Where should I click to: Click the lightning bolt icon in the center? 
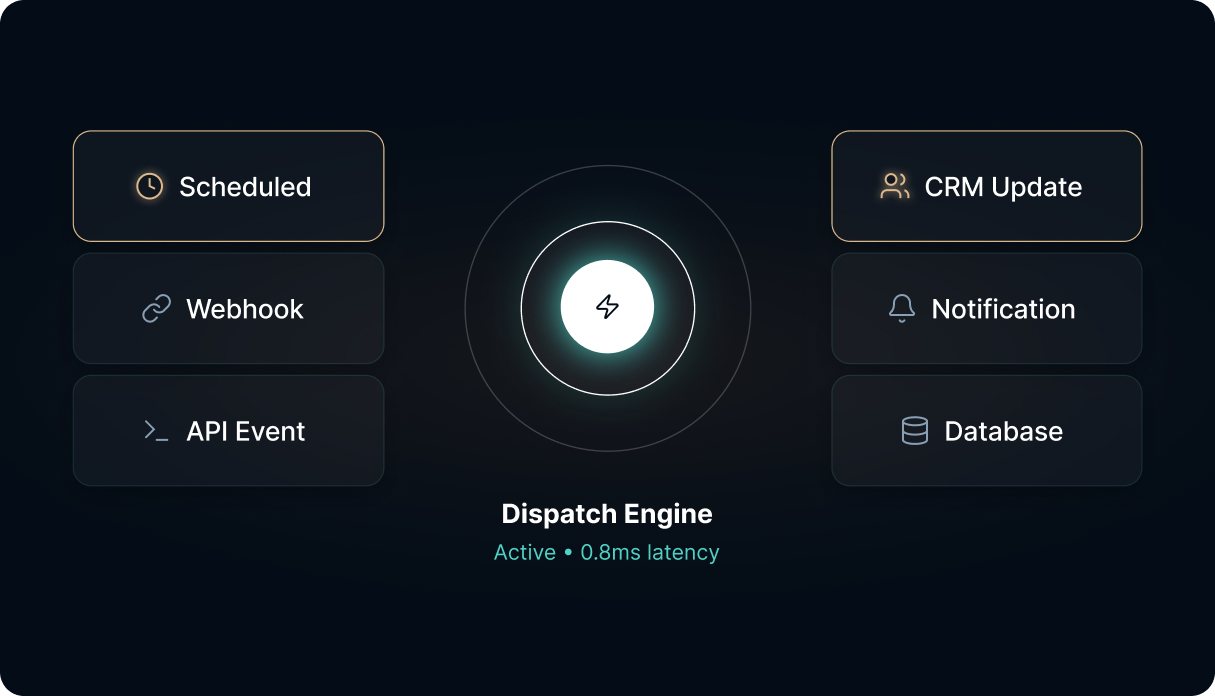(607, 307)
